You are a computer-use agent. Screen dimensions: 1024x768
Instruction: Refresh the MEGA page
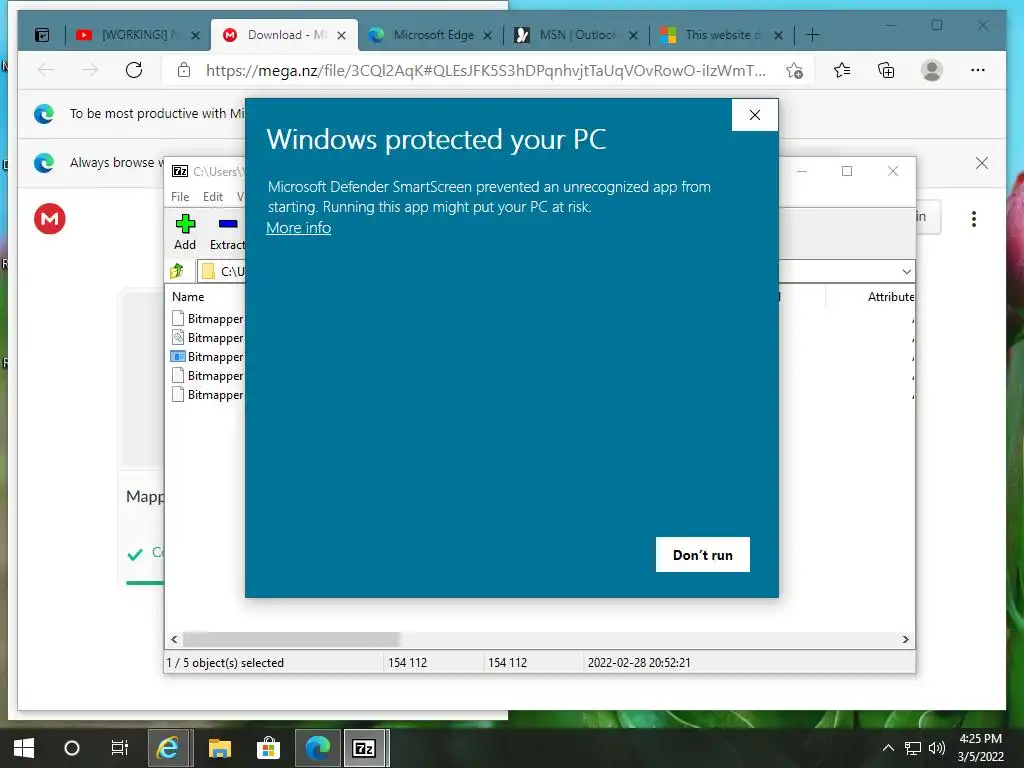(x=134, y=70)
